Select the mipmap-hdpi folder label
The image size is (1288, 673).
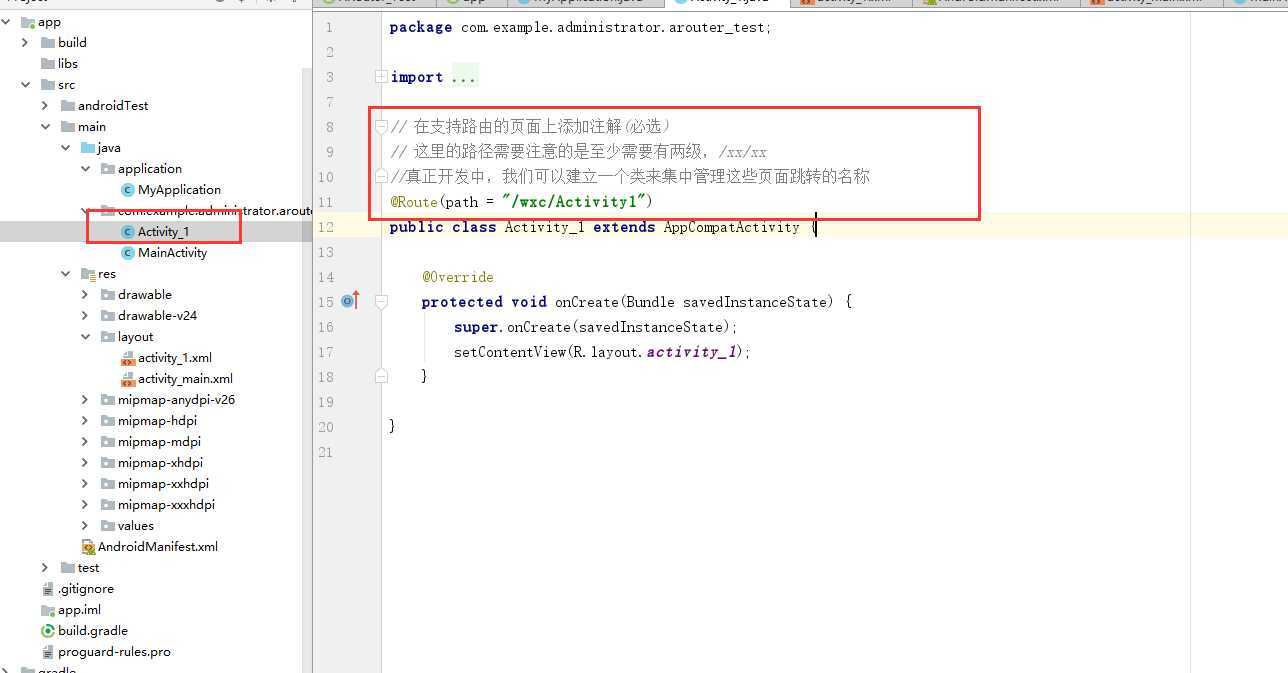point(158,421)
